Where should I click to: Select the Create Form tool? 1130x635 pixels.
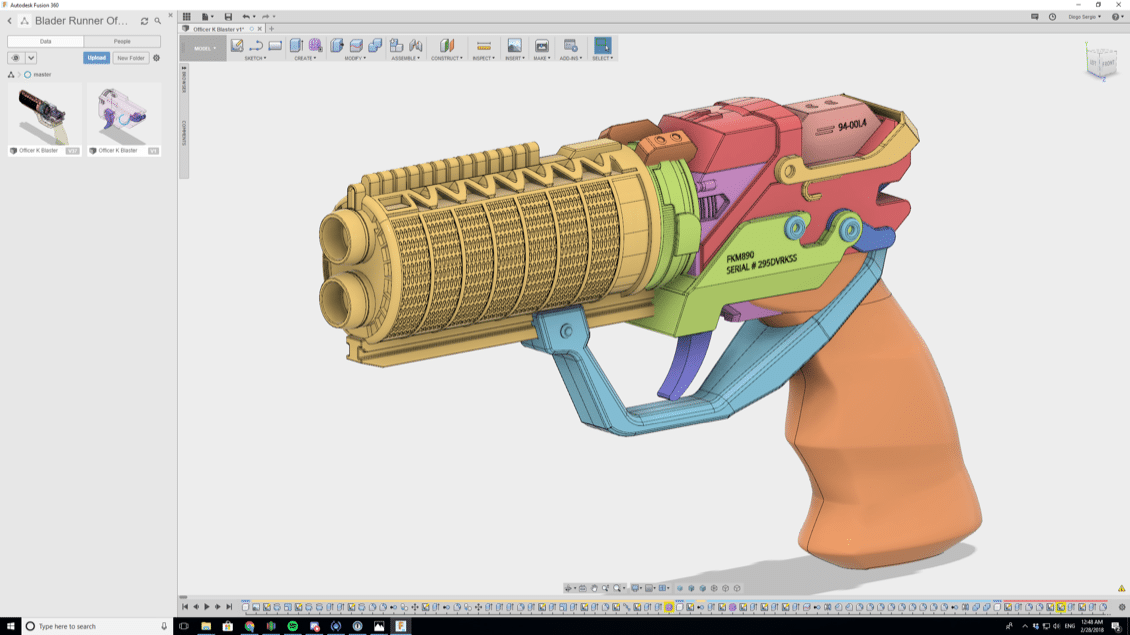(315, 45)
